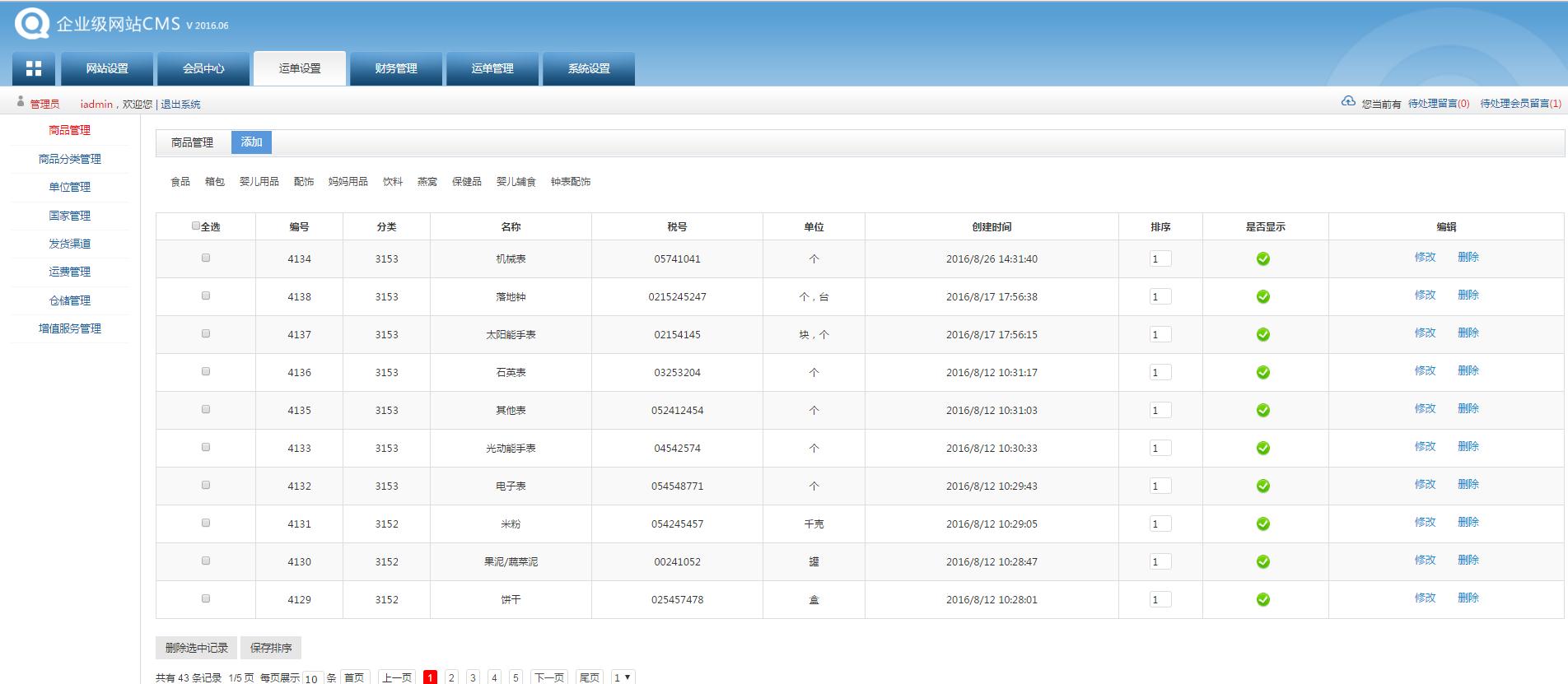Tick the checkbox for row 4130
This screenshot has width=1568, height=684.
coord(206,561)
